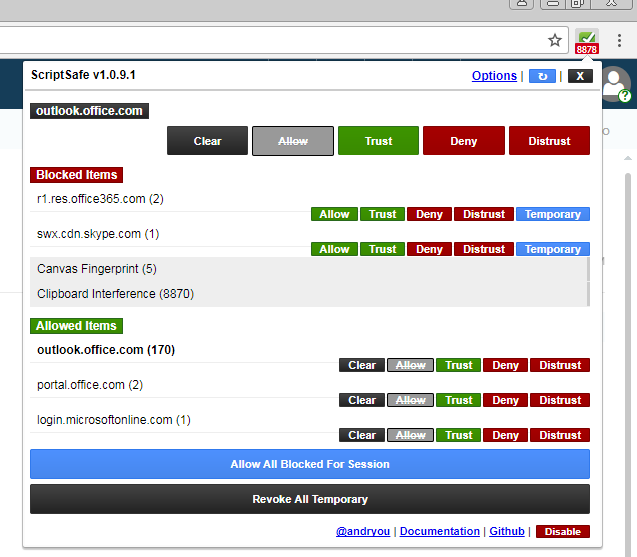Screen dimensions: 637x557
Task: Distrust the r1.res.office365.com domain
Action: click(x=484, y=214)
